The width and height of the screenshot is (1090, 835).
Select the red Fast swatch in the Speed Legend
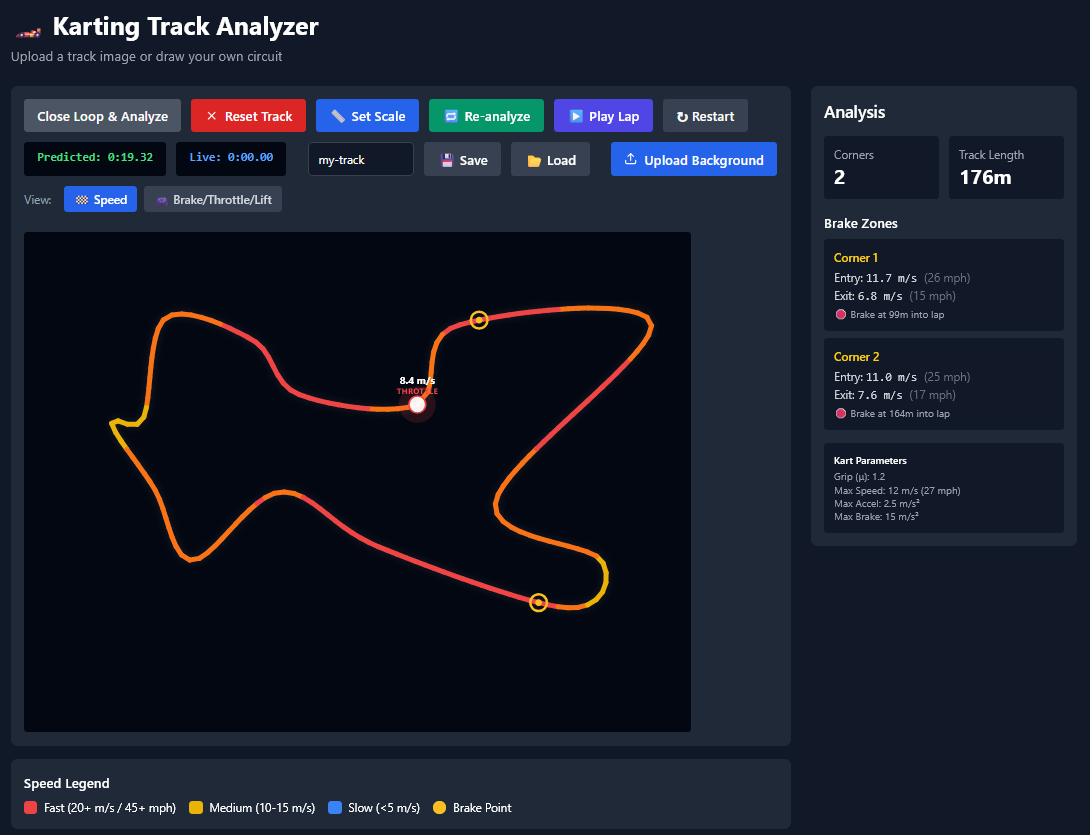(30, 808)
